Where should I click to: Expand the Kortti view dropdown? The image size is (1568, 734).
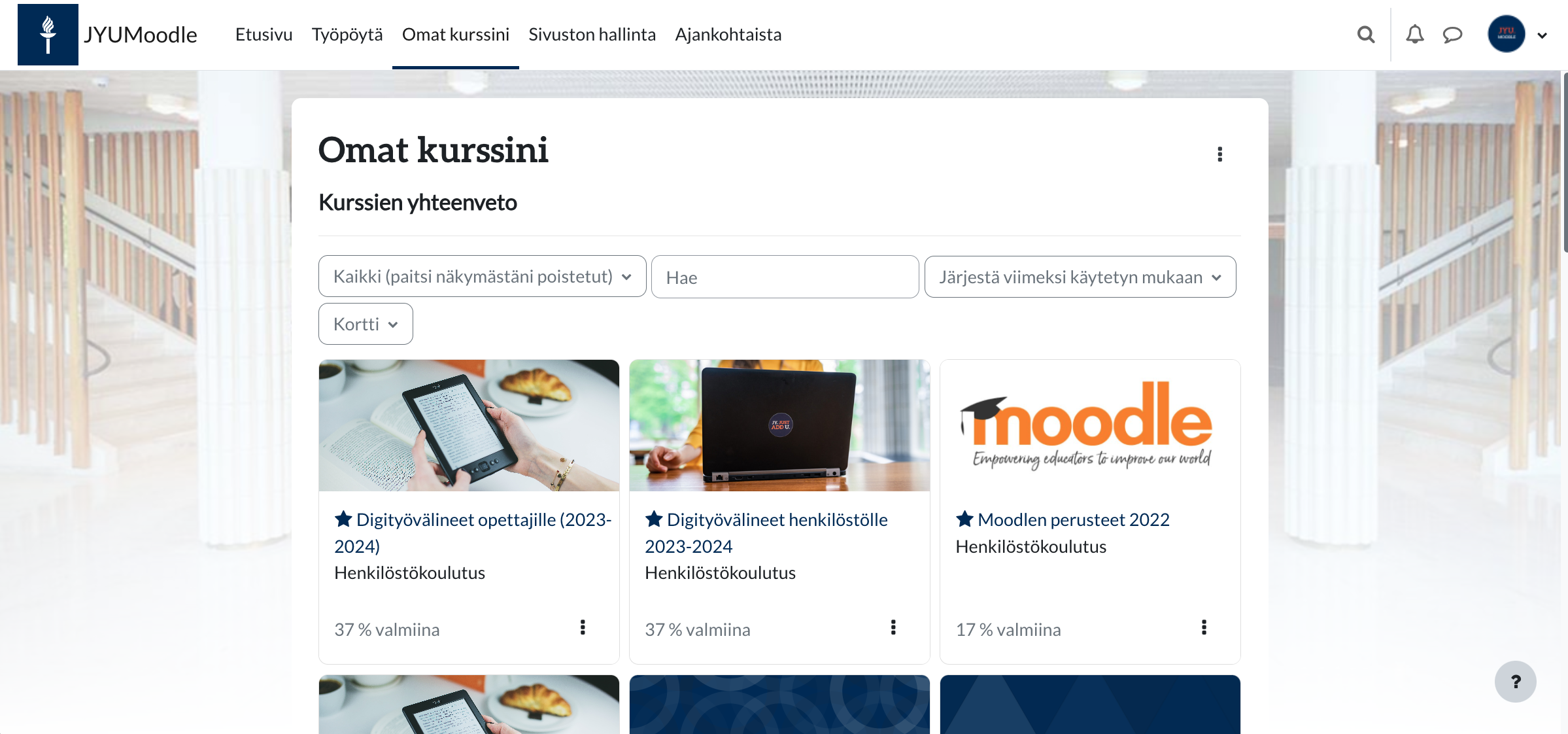[x=366, y=324]
